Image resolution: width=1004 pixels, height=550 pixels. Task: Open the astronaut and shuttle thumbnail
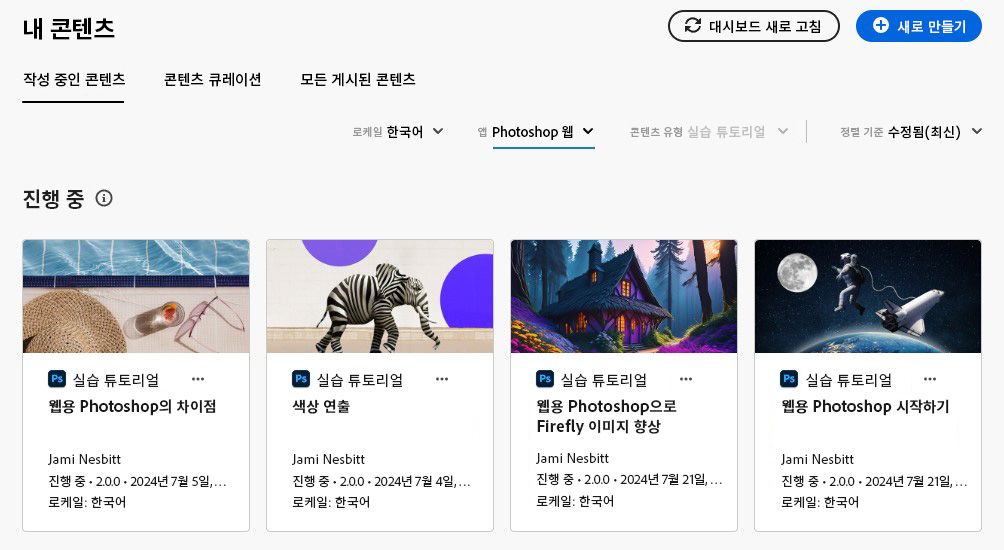[x=868, y=296]
